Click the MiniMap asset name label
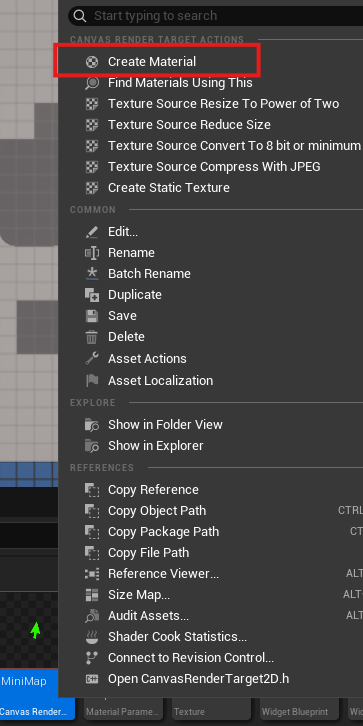The image size is (363, 726). [24, 681]
